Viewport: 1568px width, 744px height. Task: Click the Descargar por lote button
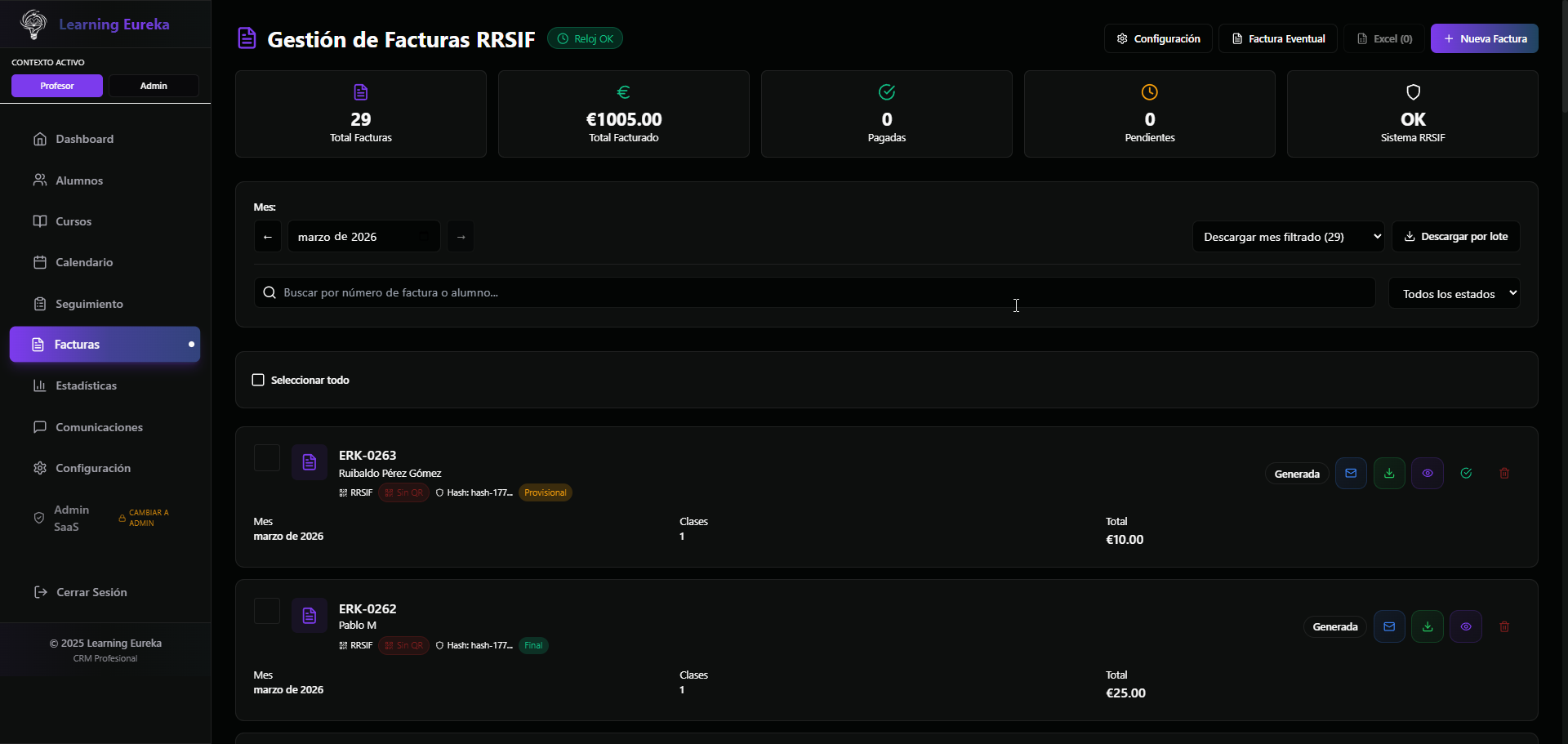(1455, 237)
